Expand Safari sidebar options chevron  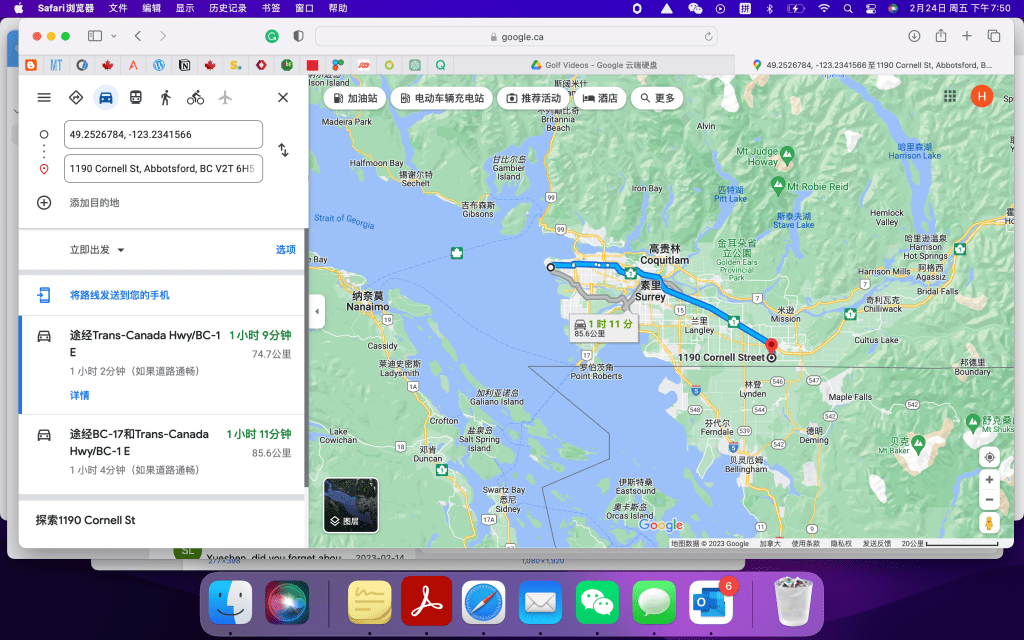click(x=113, y=36)
